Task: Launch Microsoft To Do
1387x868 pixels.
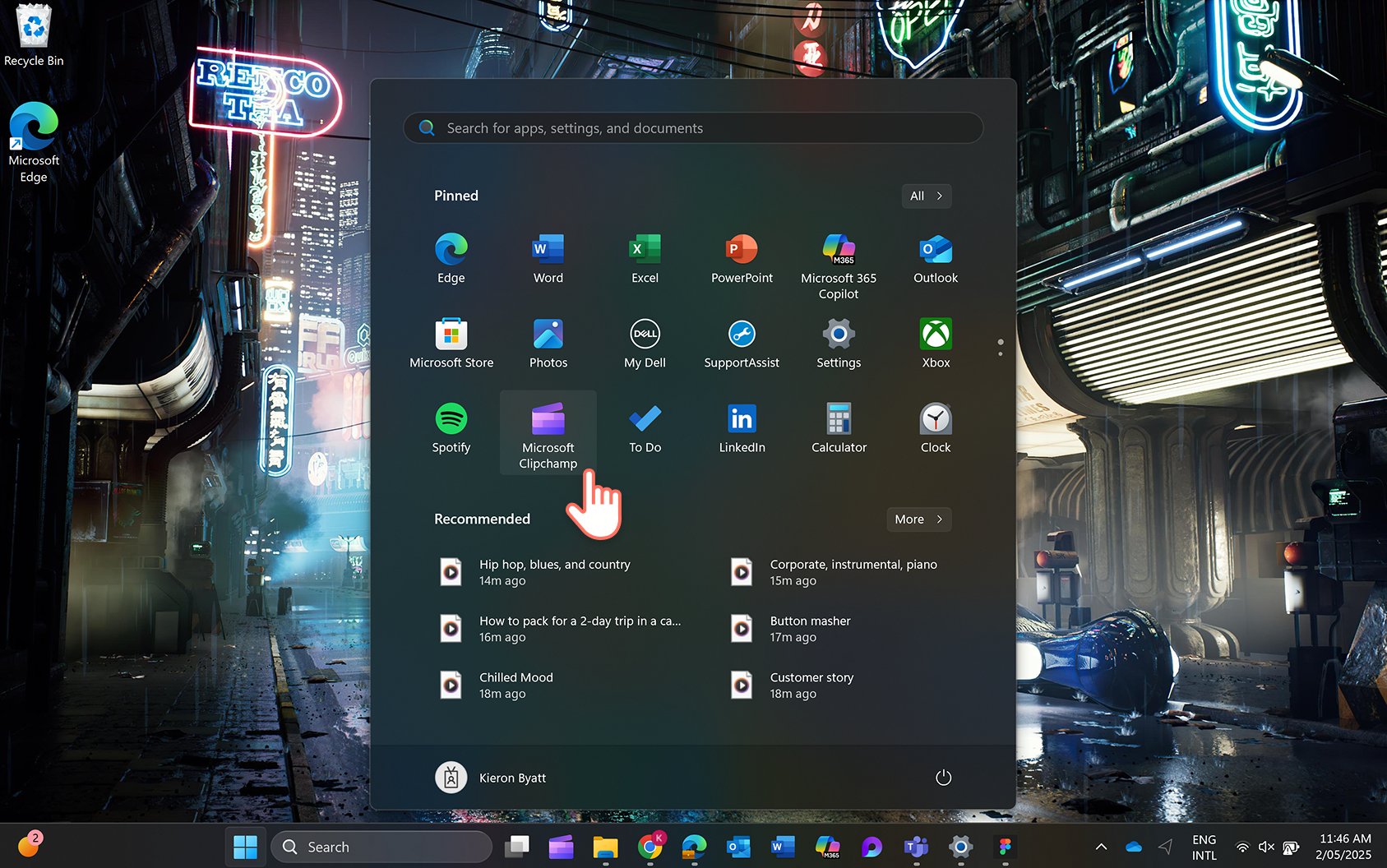Action: pyautogui.click(x=645, y=427)
